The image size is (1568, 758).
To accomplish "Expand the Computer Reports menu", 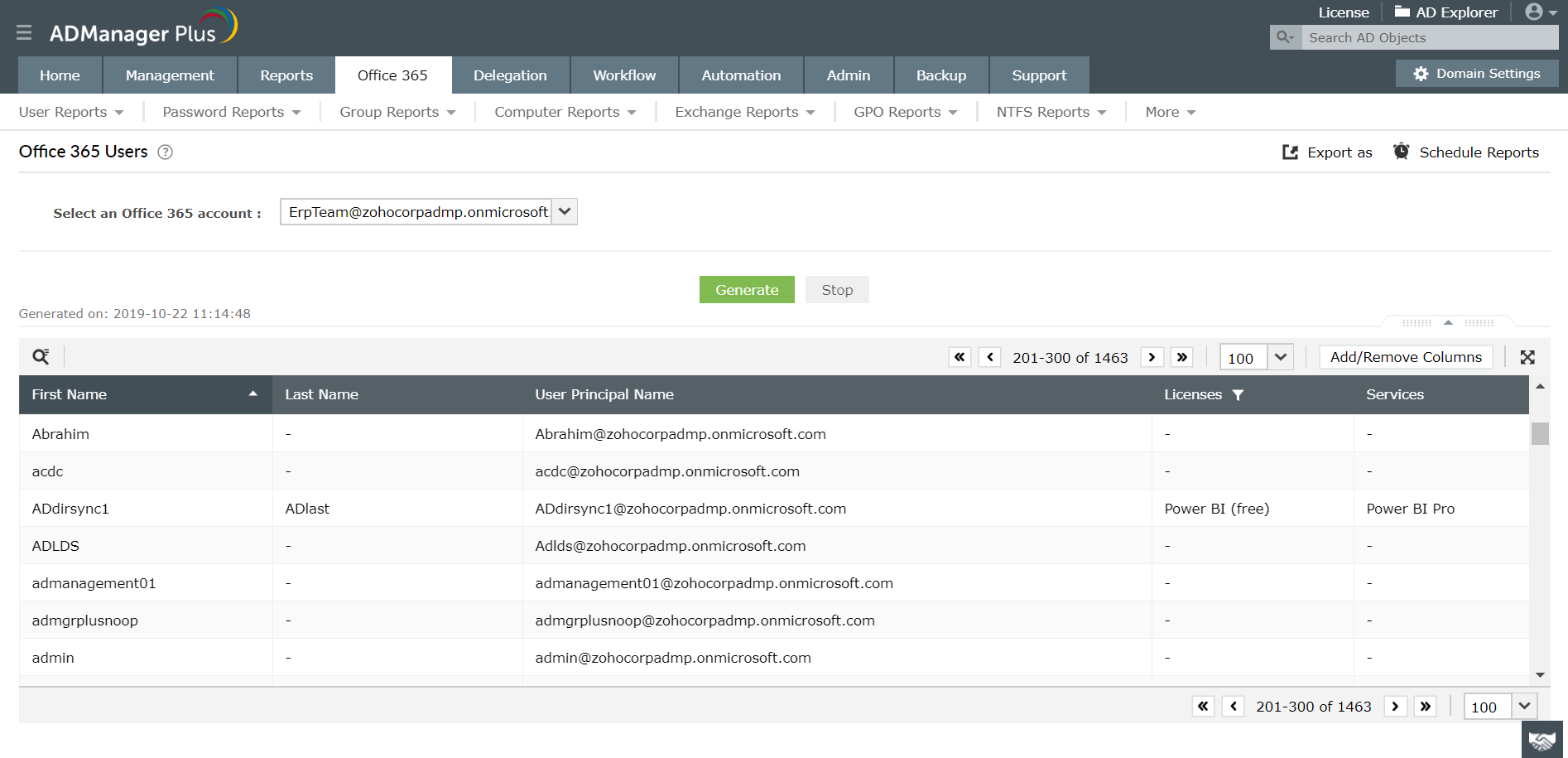I will click(565, 112).
